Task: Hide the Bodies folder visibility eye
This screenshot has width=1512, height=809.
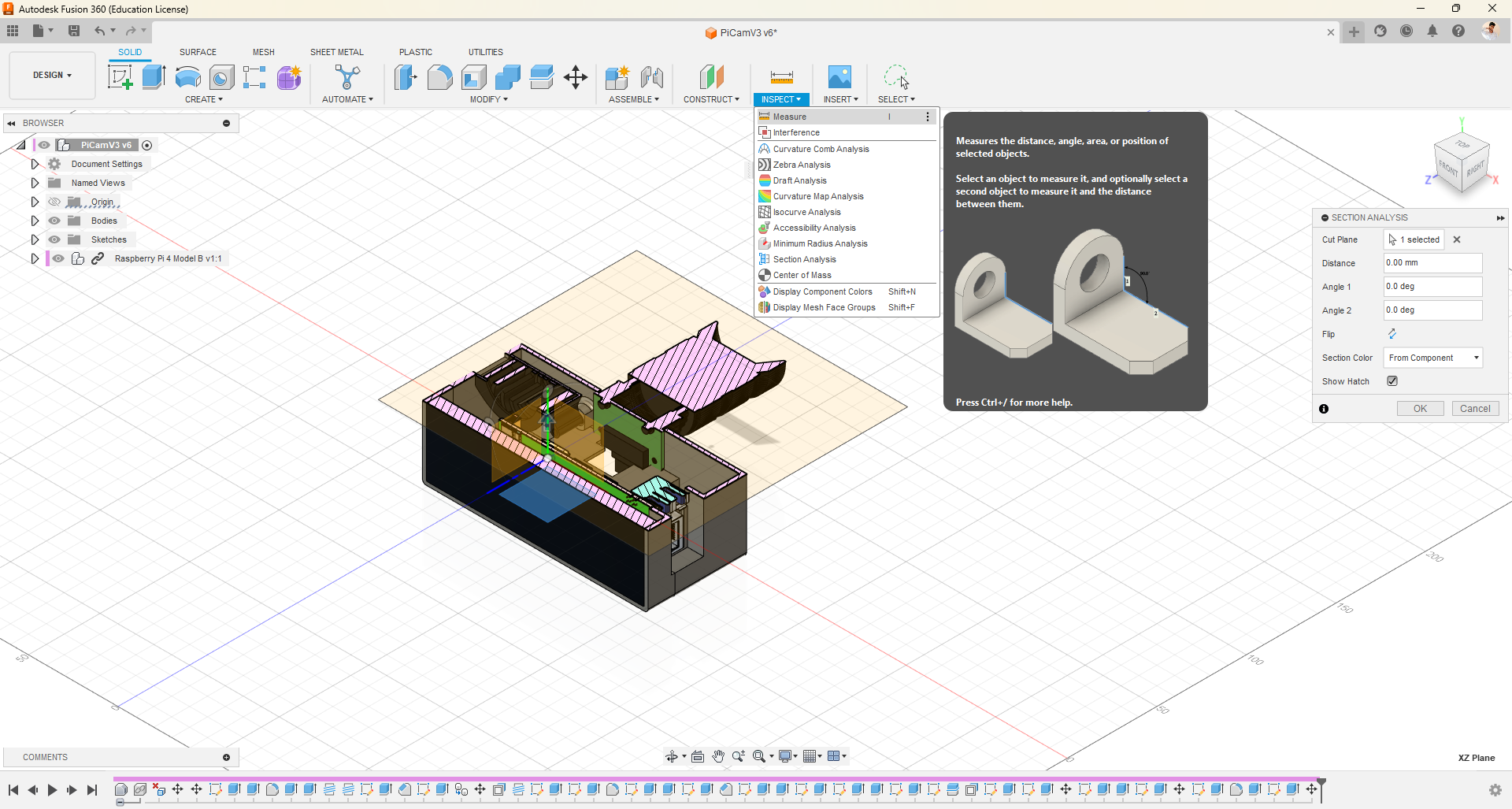Action: click(x=54, y=221)
